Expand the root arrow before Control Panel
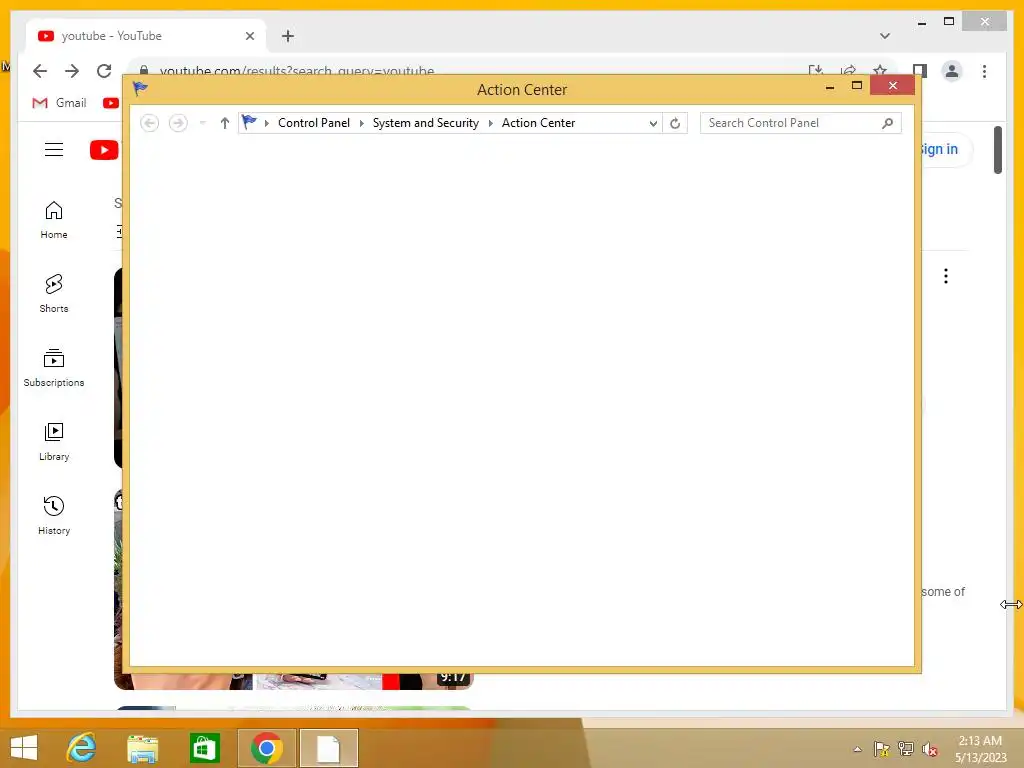 tap(267, 123)
